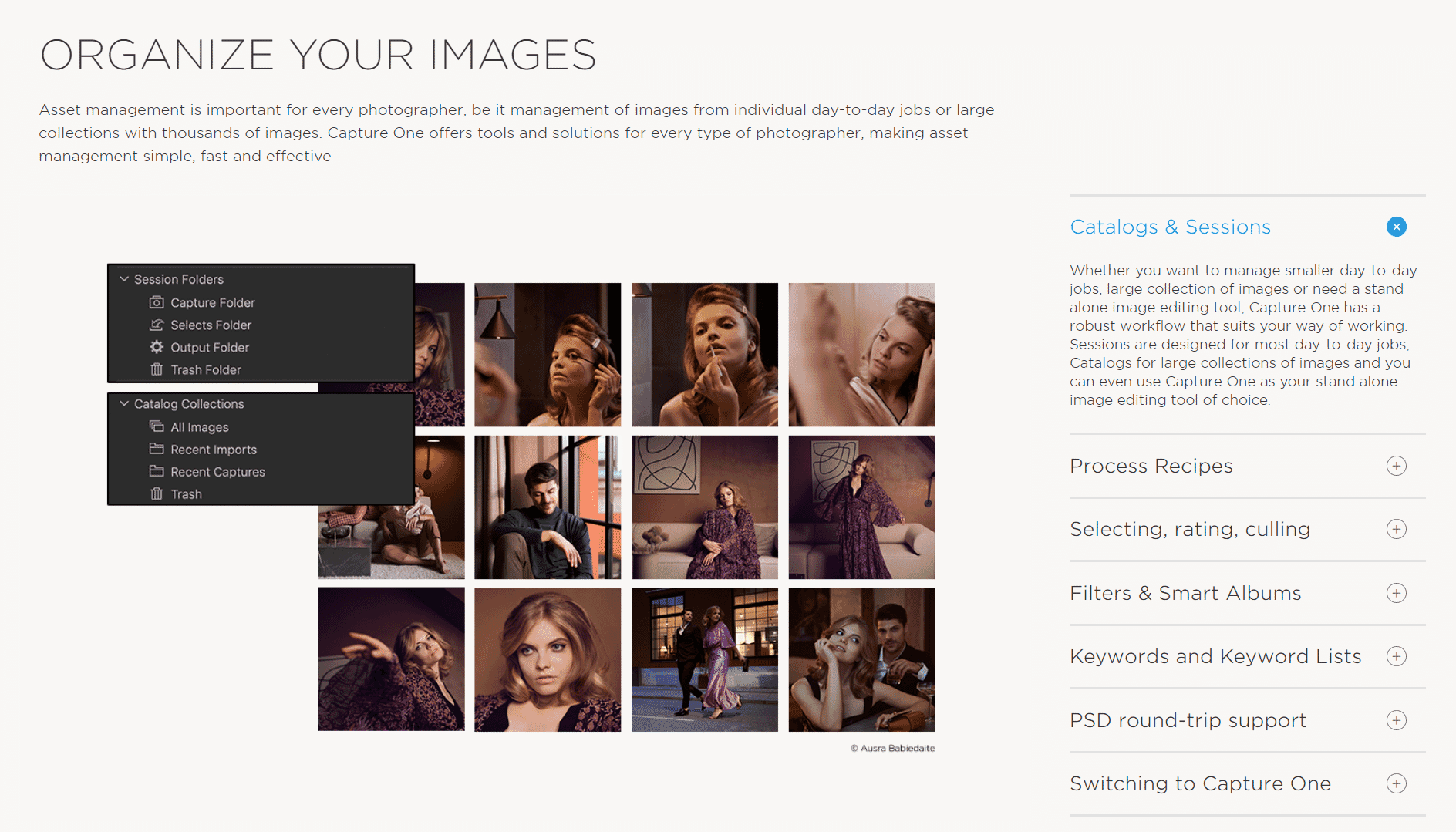Expand Filters & Smart Albums plus icon
The width and height of the screenshot is (1456, 832).
point(1396,593)
